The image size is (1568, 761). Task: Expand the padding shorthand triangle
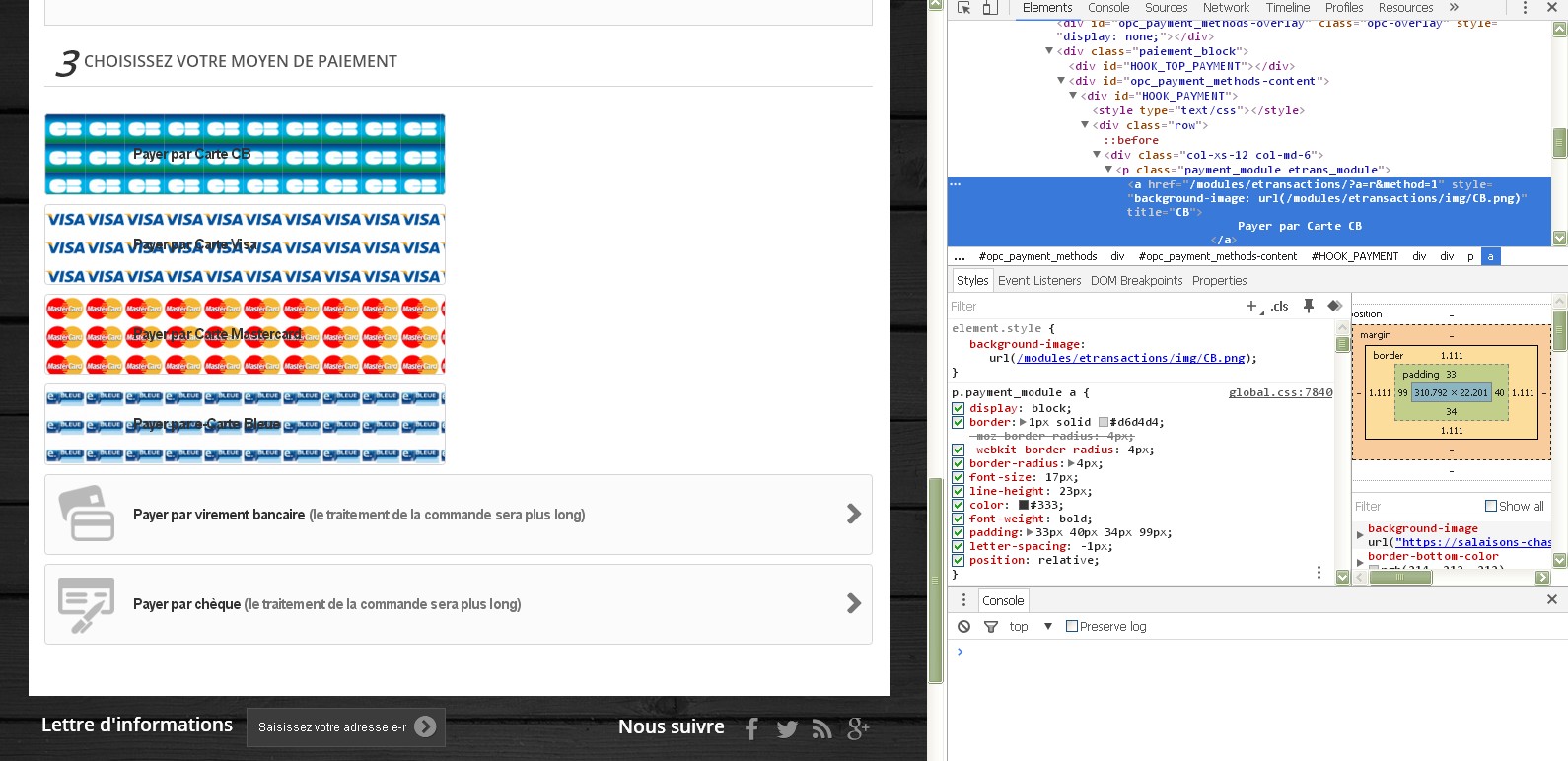click(1031, 532)
